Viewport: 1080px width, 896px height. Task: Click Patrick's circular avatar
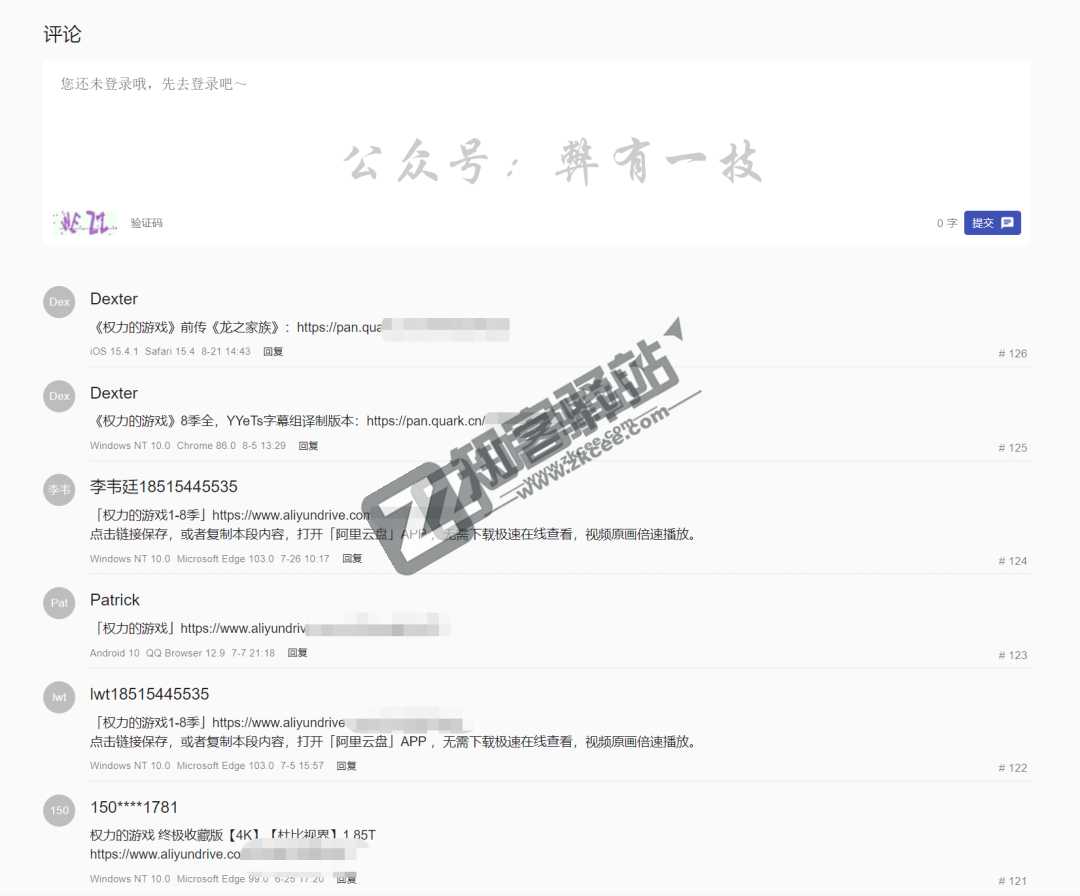[x=58, y=602]
